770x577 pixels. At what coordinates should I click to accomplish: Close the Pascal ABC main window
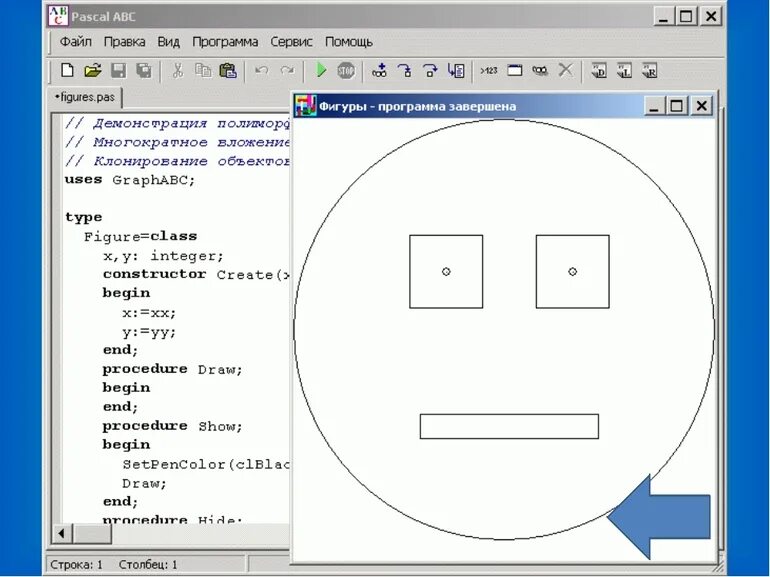click(x=711, y=16)
